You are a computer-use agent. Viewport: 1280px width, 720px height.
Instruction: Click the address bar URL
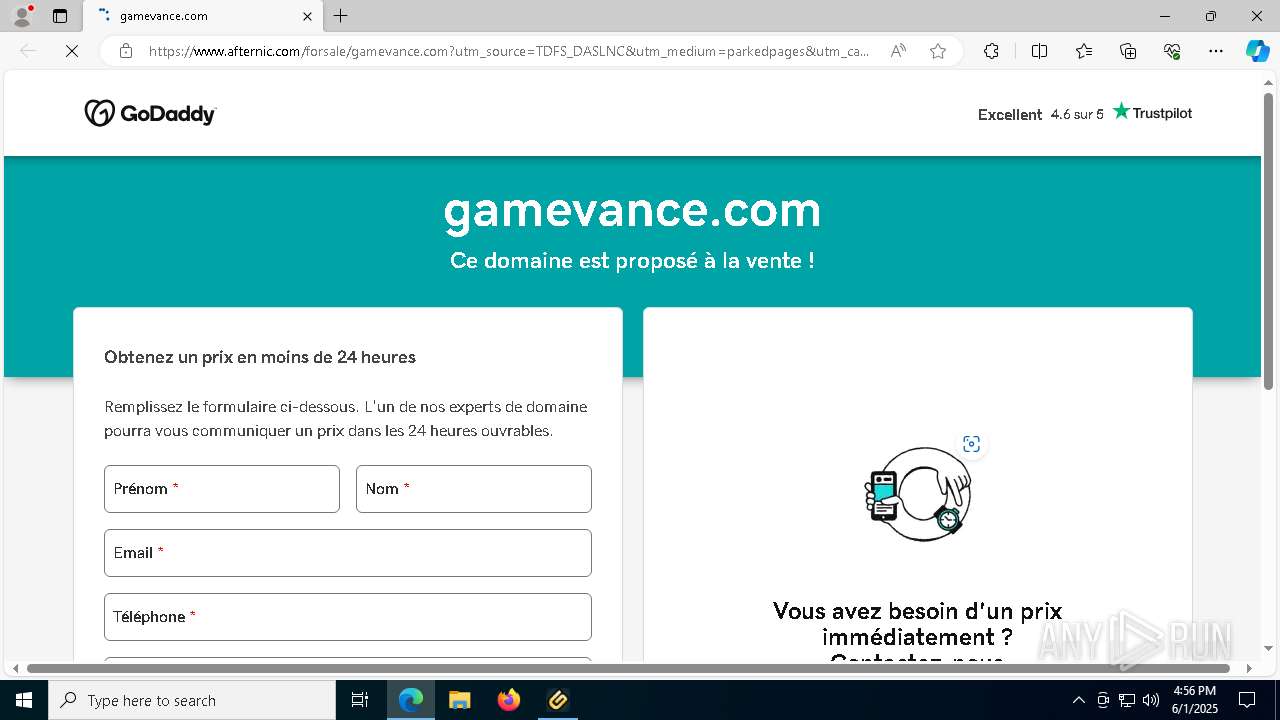(509, 51)
